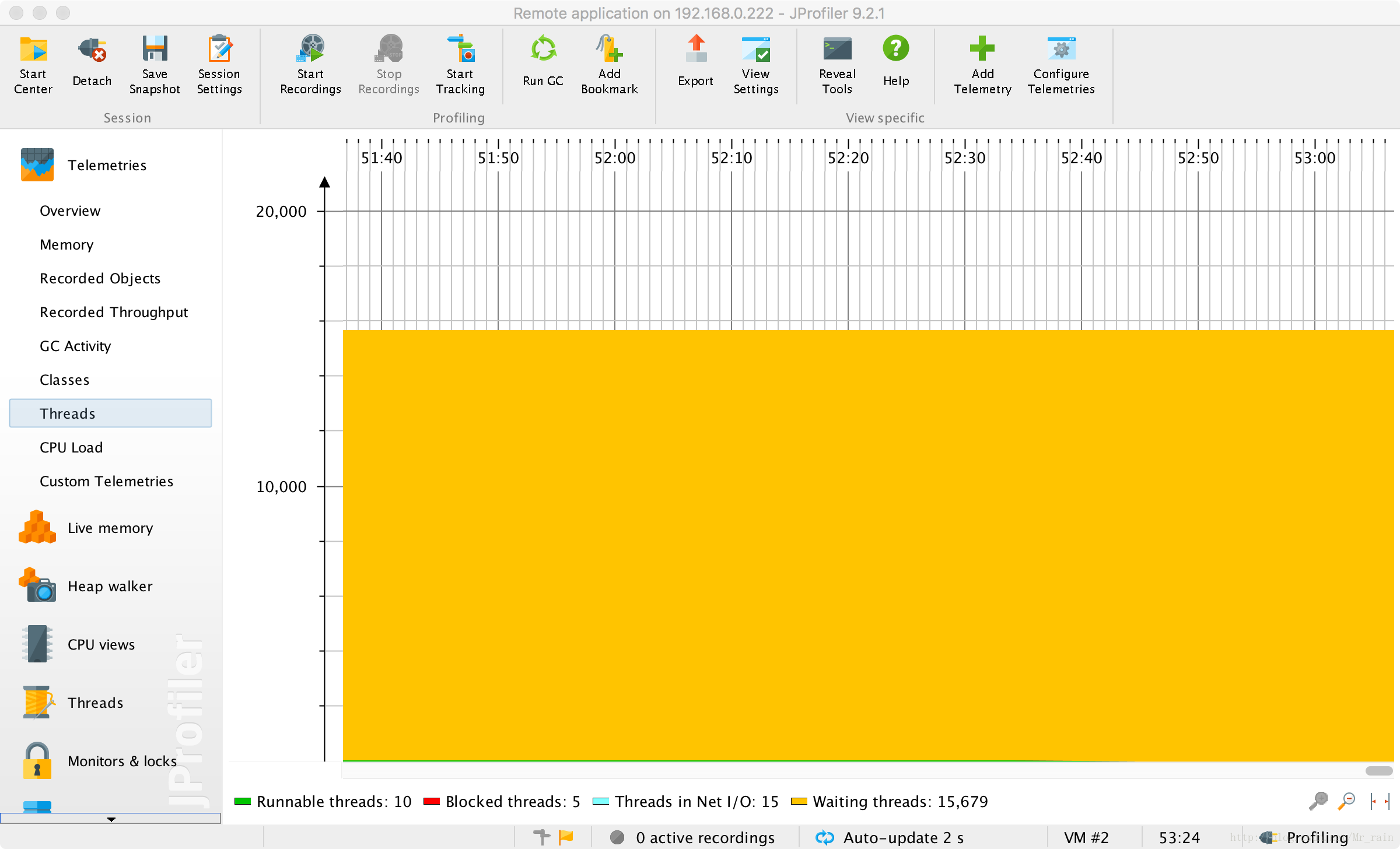This screenshot has width=1400, height=849.
Task: Select GC Activity telemetry
Action: tap(75, 346)
